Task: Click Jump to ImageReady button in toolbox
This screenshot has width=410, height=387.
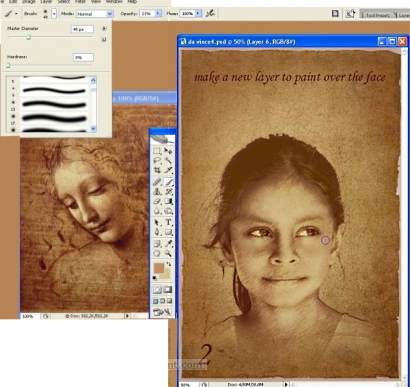Action: coord(163,312)
